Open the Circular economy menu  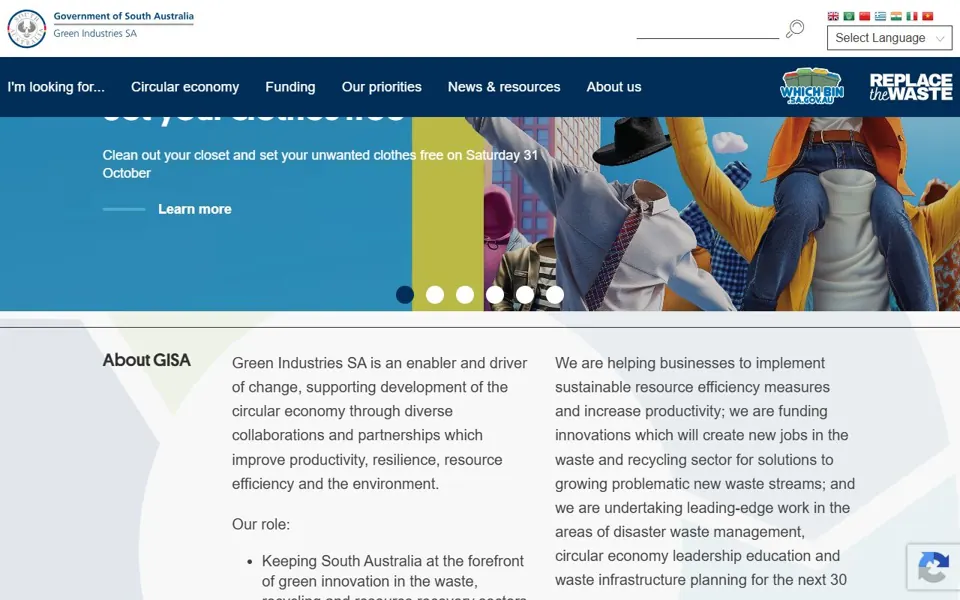185,87
